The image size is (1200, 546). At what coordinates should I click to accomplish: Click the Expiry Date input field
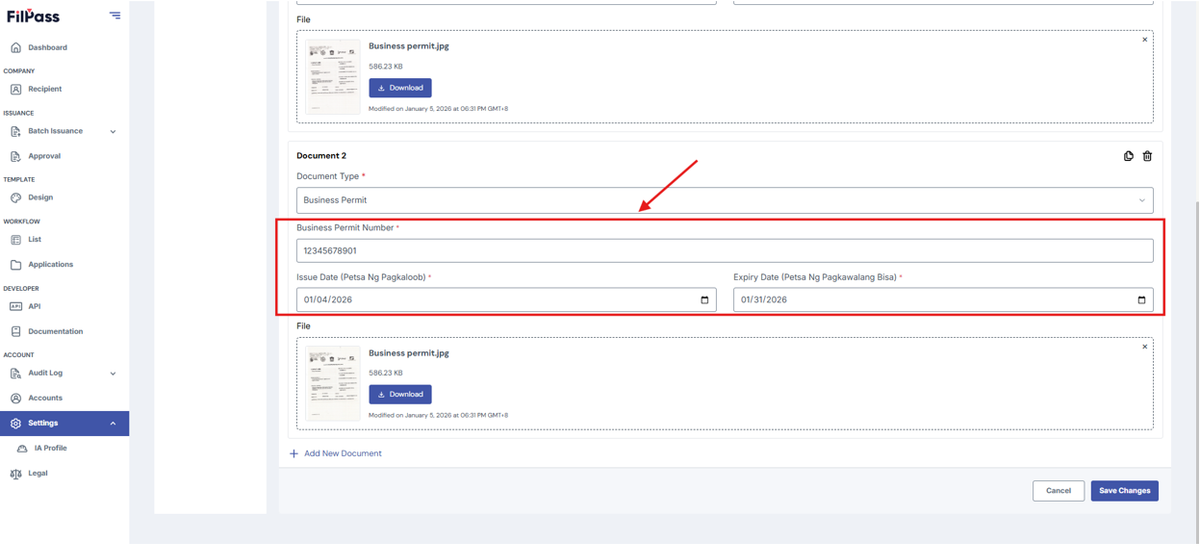pyautogui.click(x=943, y=300)
